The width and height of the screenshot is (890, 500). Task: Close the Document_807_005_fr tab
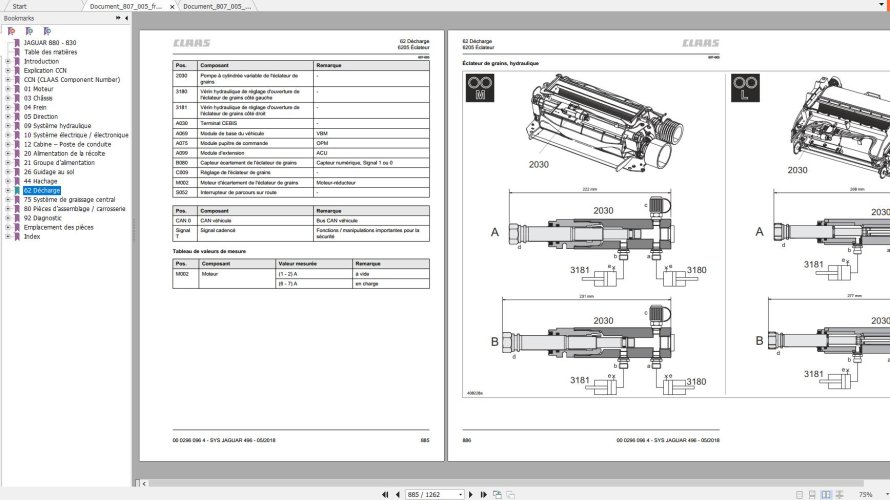[172, 7]
